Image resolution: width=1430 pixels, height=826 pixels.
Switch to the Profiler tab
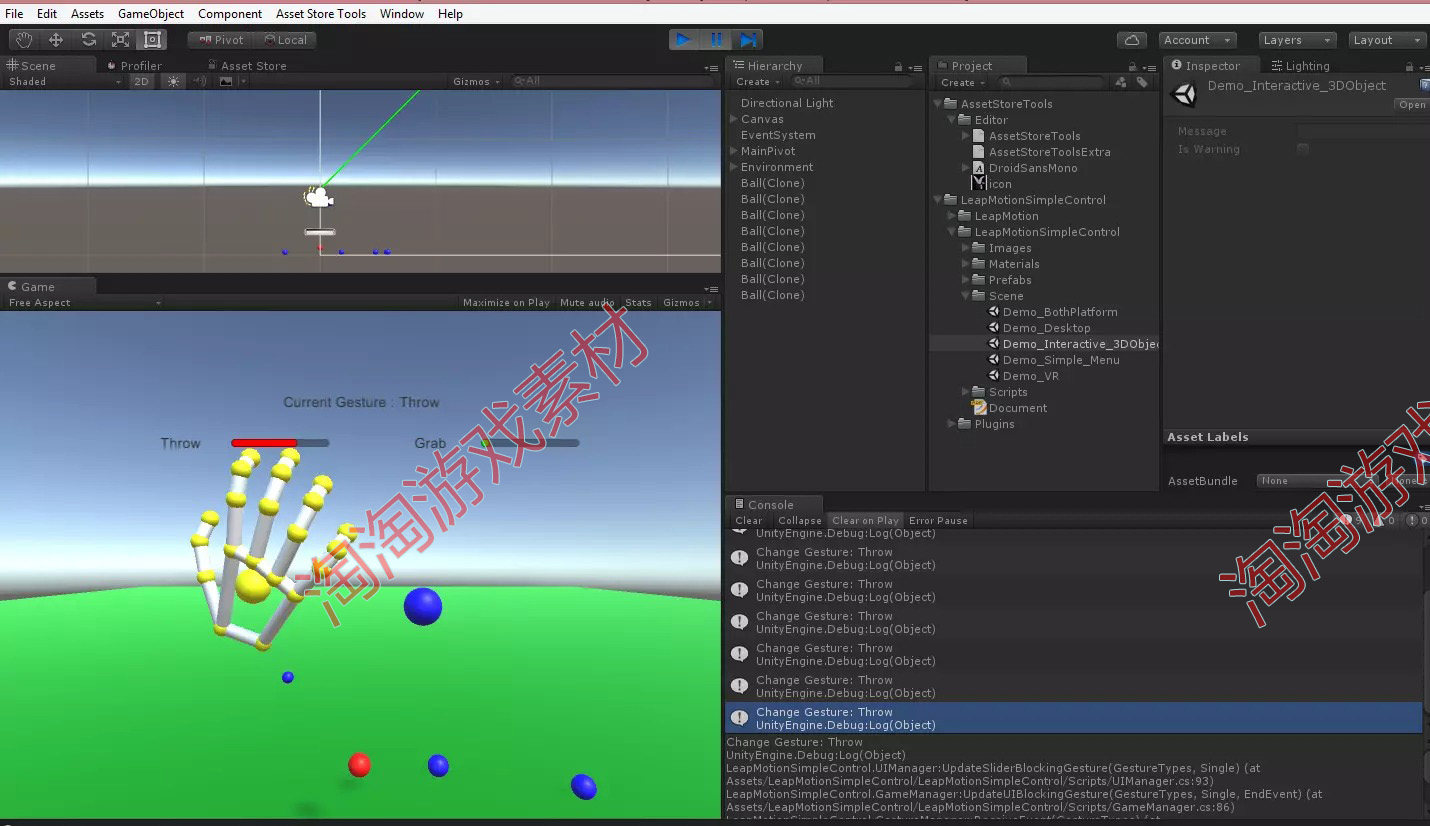(x=133, y=66)
